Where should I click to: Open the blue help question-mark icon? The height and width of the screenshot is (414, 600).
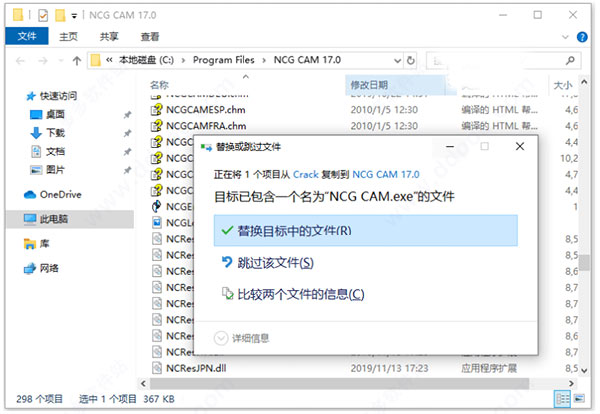pyautogui.click(x=582, y=37)
